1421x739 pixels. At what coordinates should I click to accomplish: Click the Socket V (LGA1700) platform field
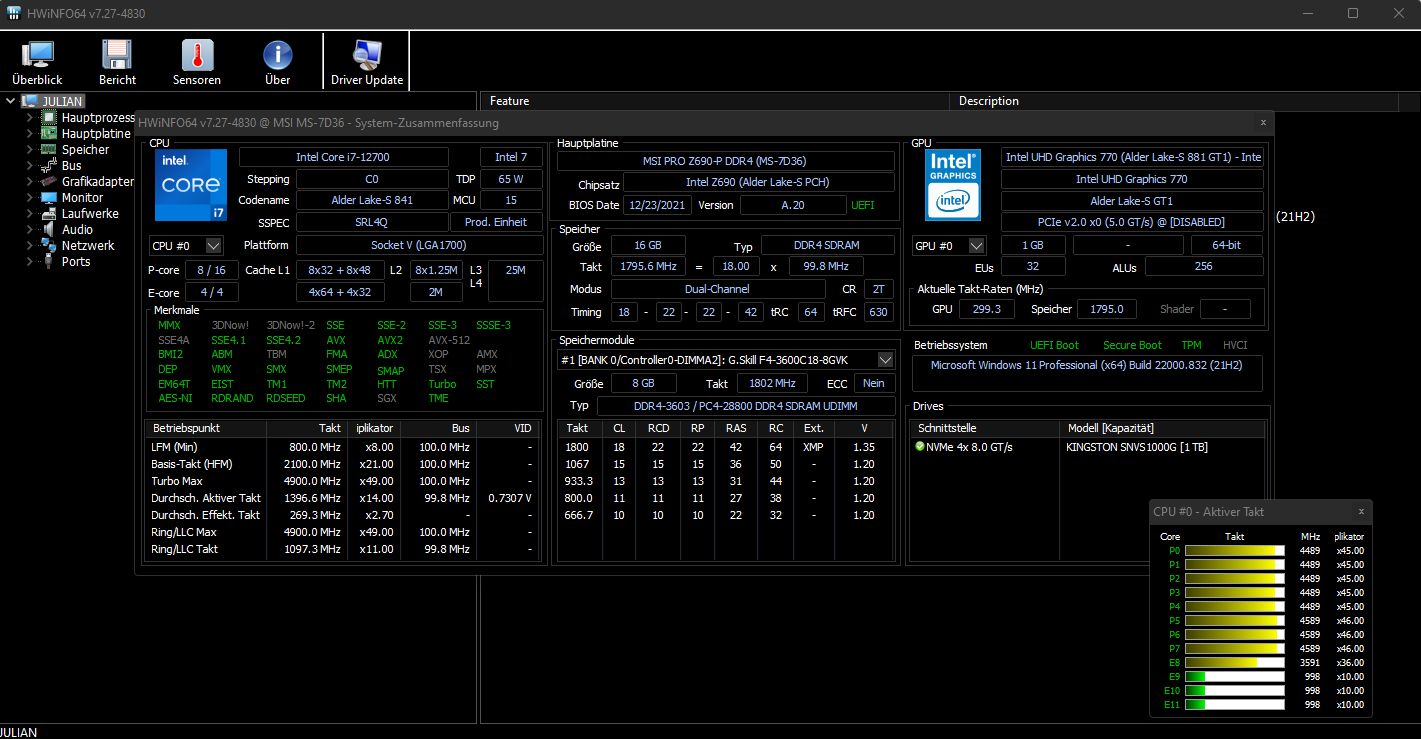point(419,245)
